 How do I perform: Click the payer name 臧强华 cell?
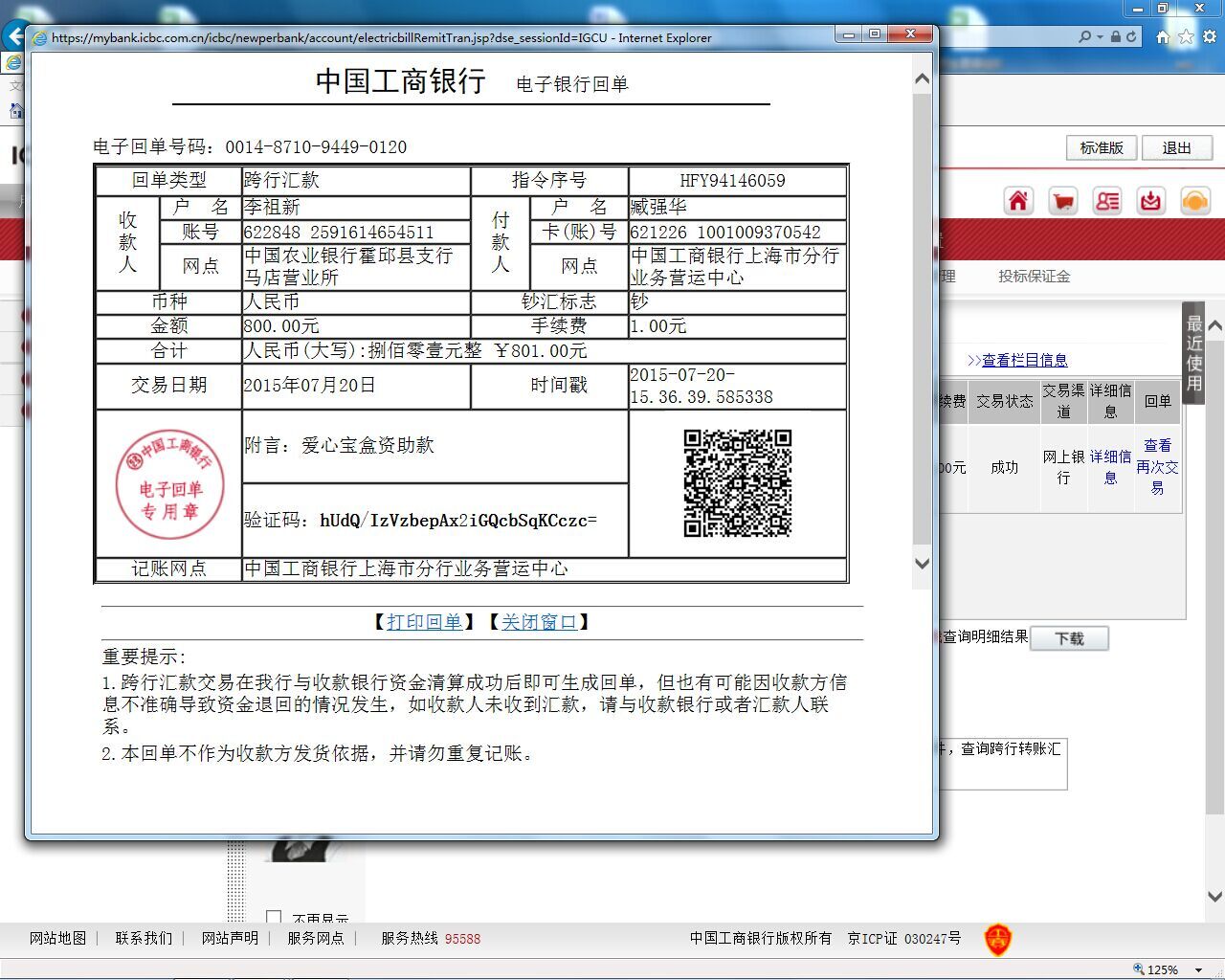coord(737,207)
